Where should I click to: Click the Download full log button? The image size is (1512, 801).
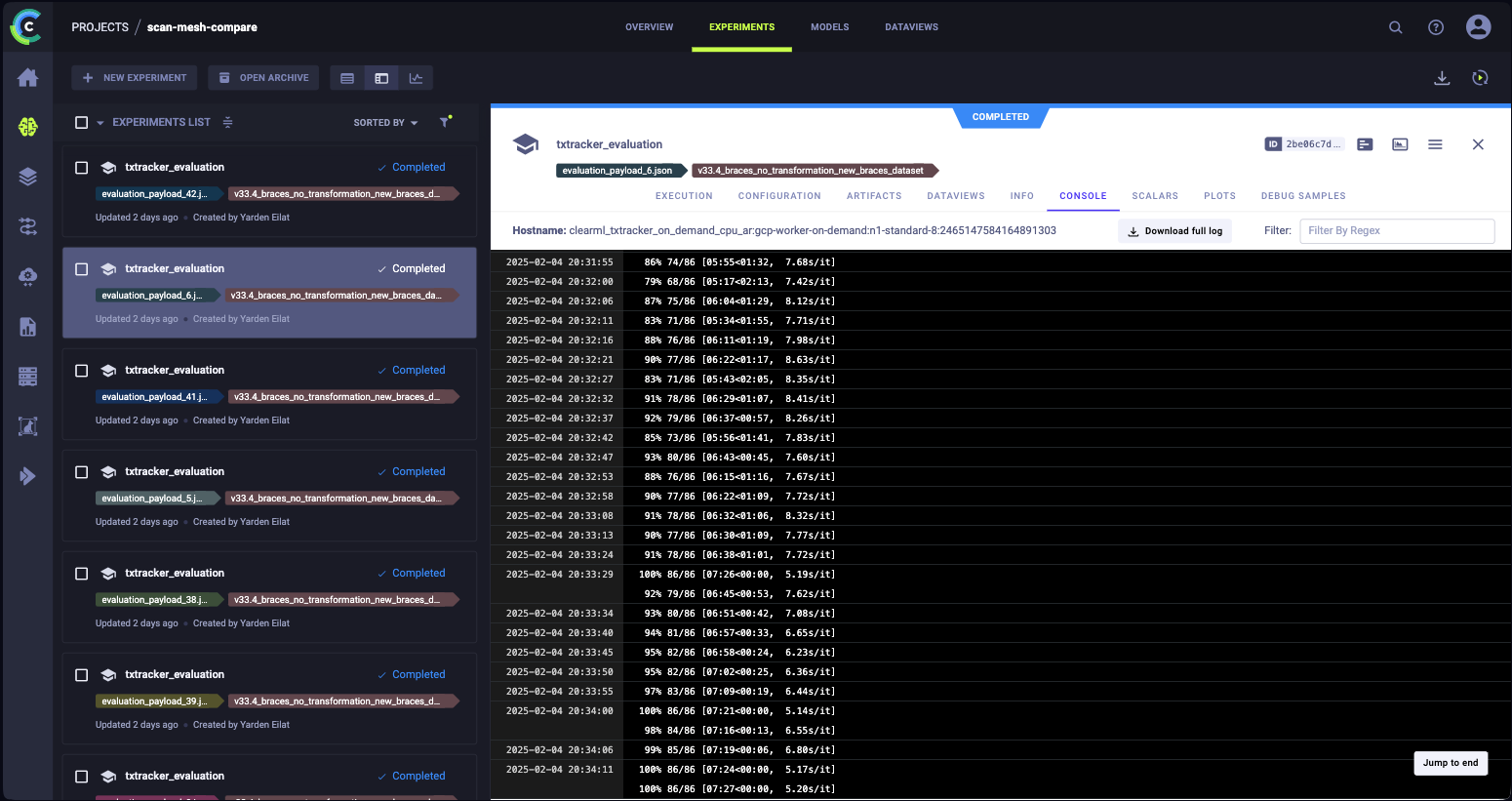pos(1174,231)
